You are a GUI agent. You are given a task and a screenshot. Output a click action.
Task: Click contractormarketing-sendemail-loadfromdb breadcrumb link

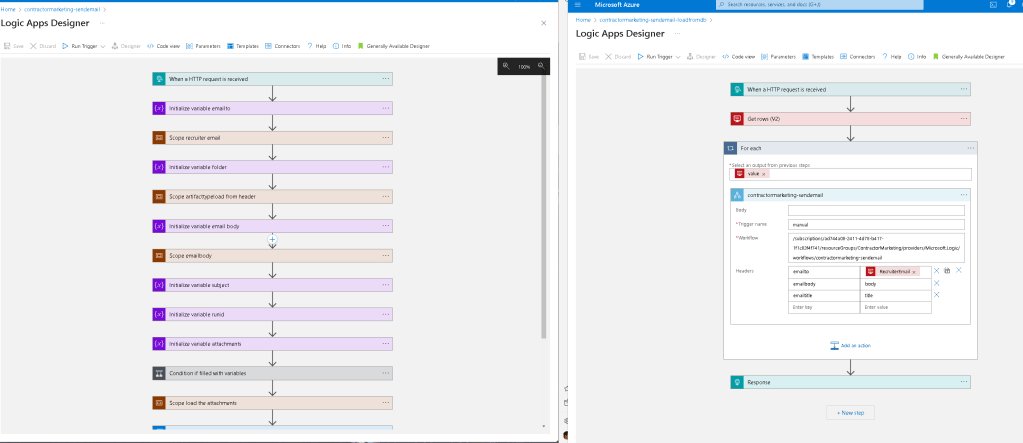tap(653, 20)
